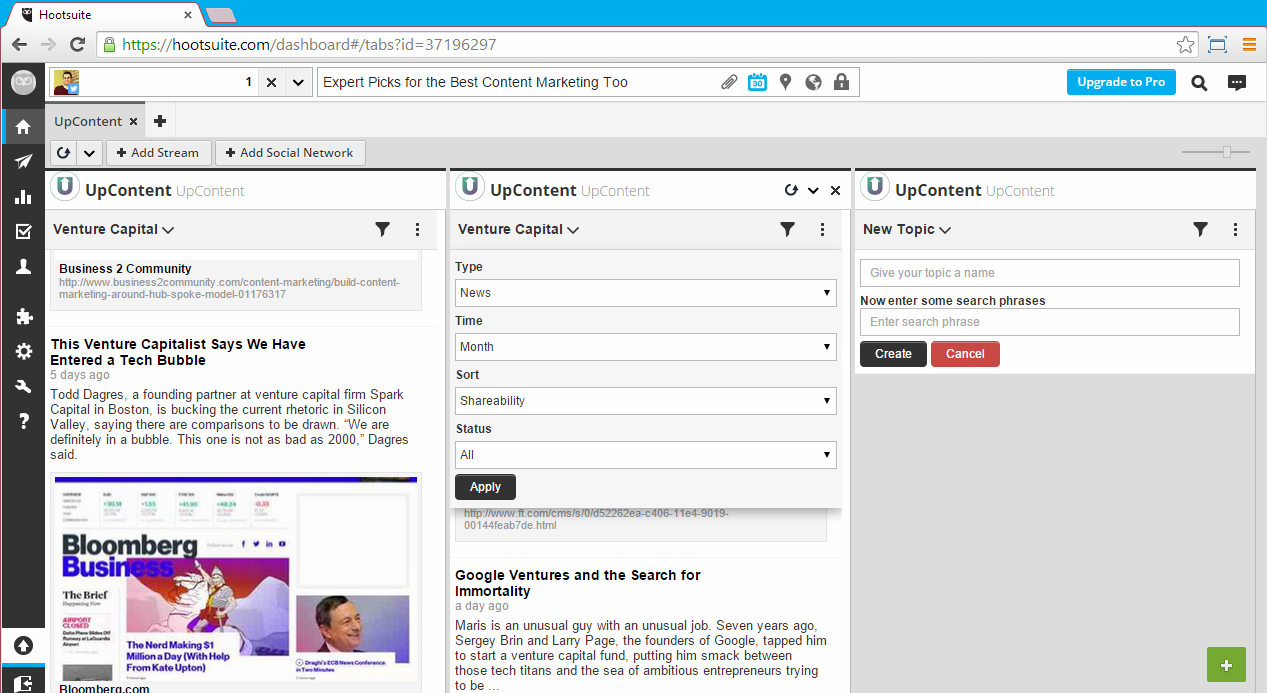
Task: Open the Time dropdown showing Month
Action: point(646,347)
